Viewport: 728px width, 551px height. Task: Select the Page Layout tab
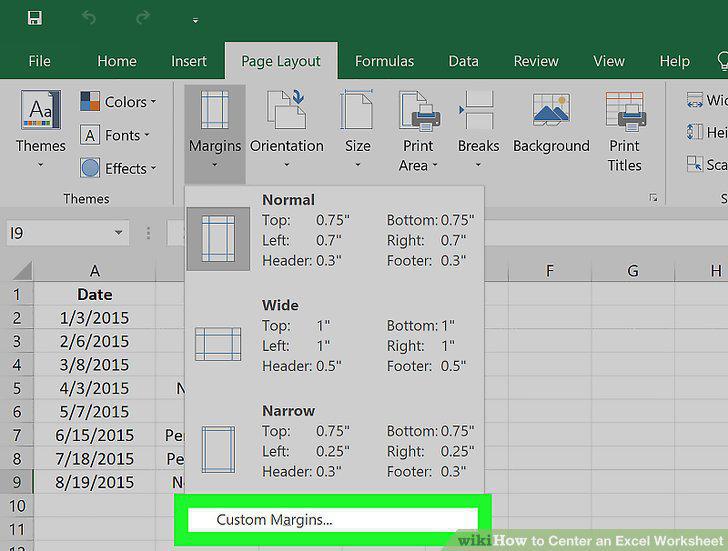coord(281,61)
